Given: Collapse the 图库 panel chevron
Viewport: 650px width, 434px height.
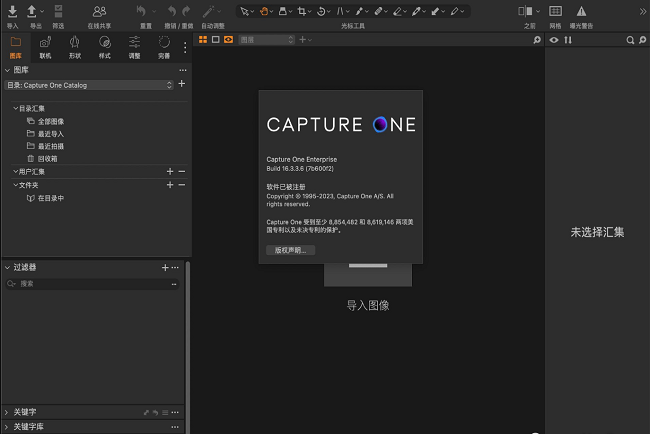Looking at the screenshot, I should 7,70.
